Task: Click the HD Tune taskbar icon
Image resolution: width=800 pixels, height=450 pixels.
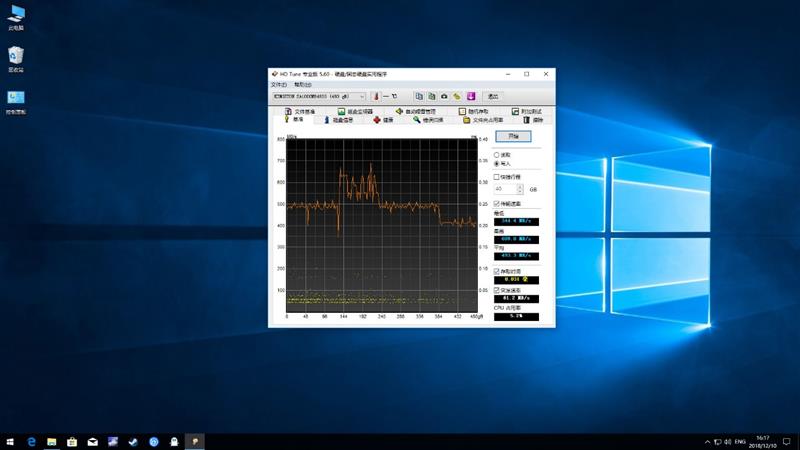Action: click(x=194, y=442)
